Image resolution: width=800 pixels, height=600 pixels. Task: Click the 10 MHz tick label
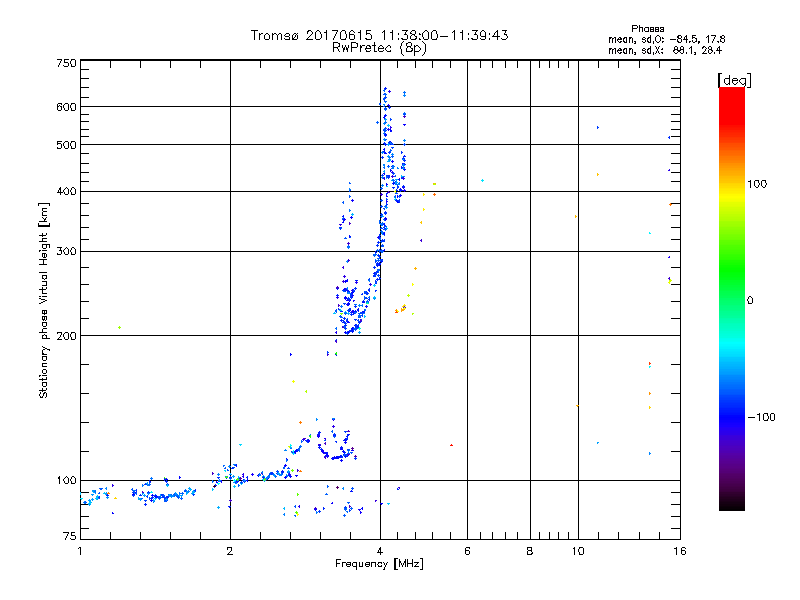coord(578,551)
